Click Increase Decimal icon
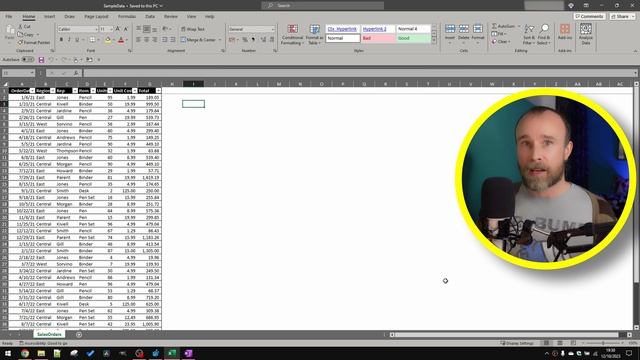 coord(263,40)
